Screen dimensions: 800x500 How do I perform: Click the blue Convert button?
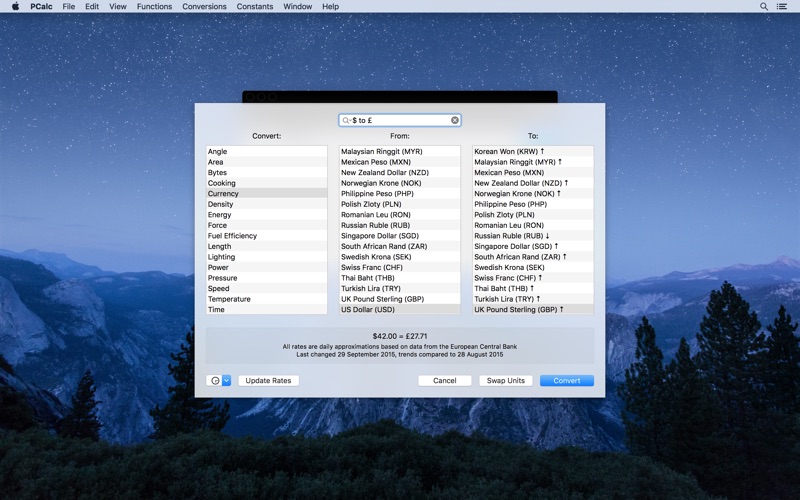566,381
